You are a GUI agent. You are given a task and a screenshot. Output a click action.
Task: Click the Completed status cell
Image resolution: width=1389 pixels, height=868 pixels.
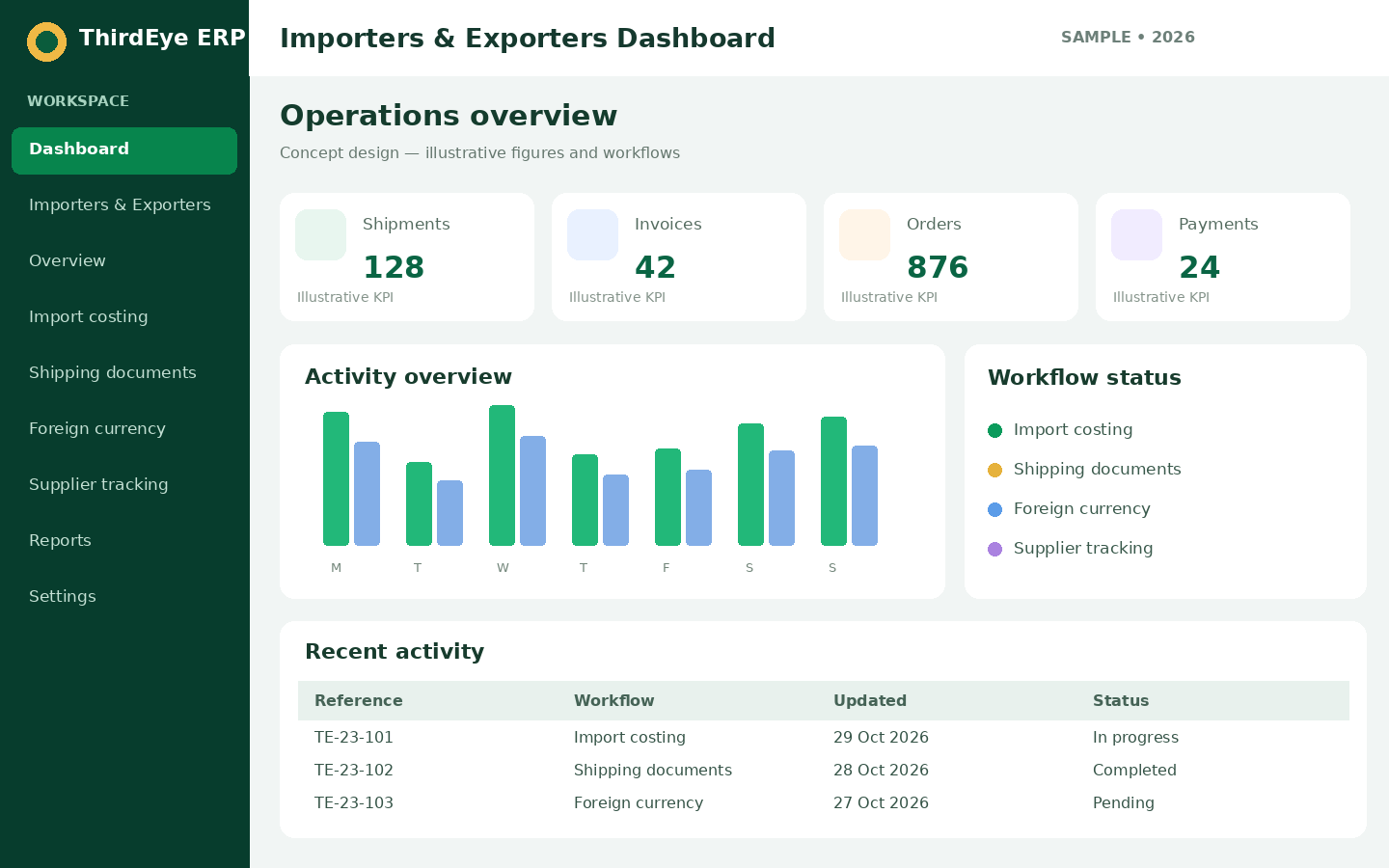(1134, 771)
